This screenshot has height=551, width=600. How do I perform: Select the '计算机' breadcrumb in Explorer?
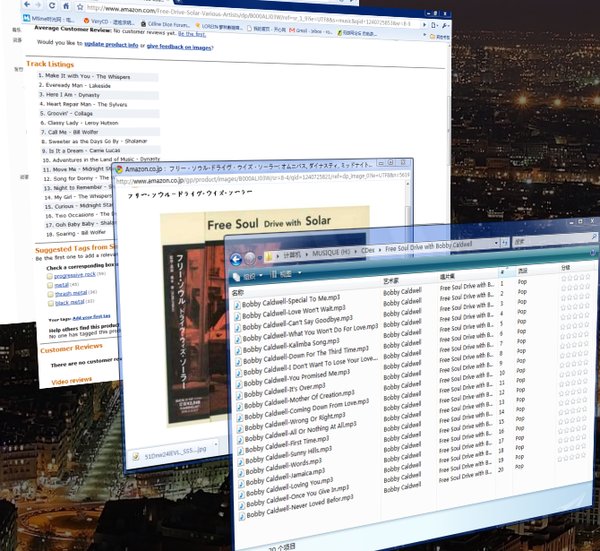pos(292,254)
